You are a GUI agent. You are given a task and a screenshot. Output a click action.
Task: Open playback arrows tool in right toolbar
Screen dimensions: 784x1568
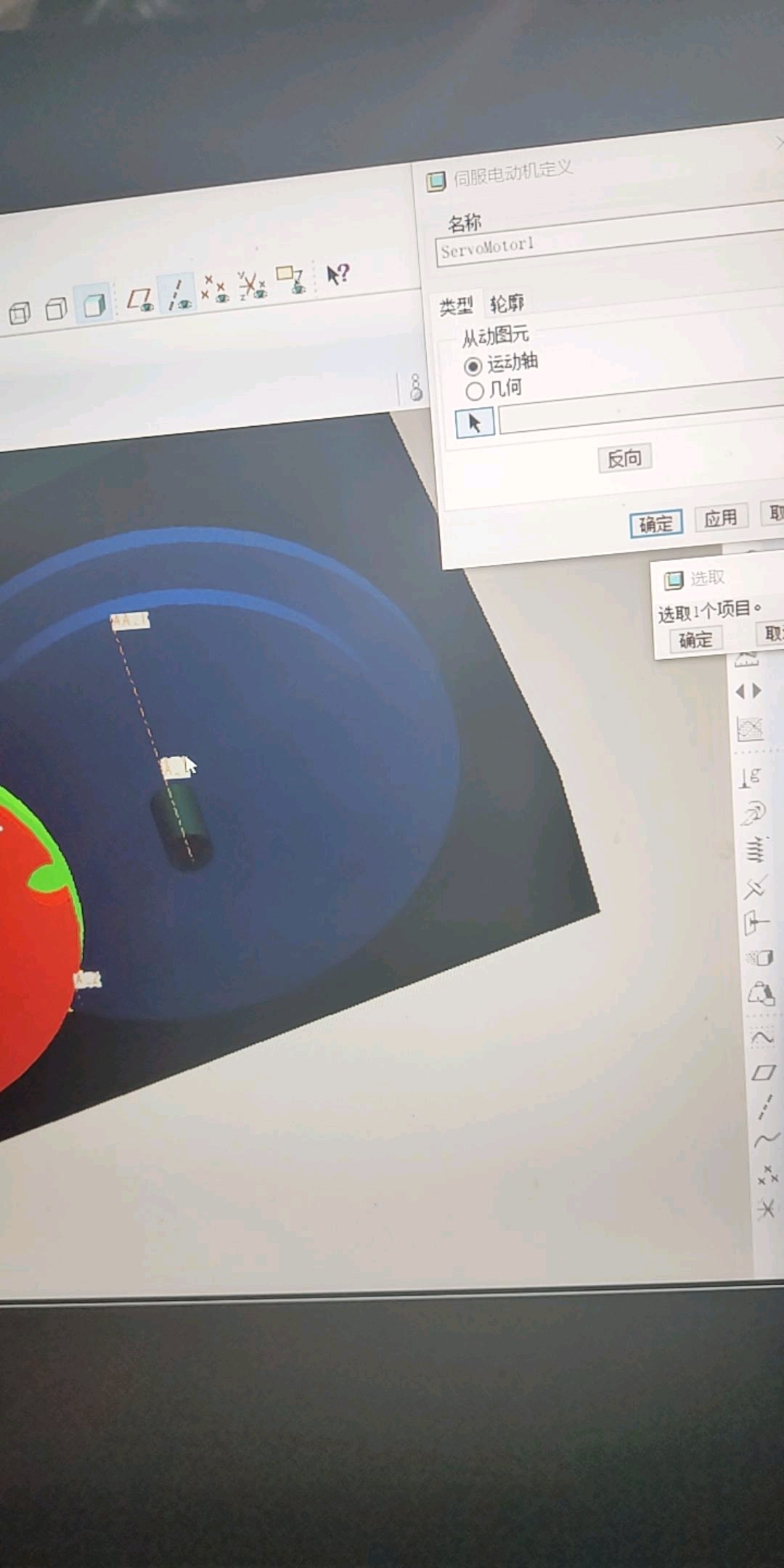(x=748, y=691)
